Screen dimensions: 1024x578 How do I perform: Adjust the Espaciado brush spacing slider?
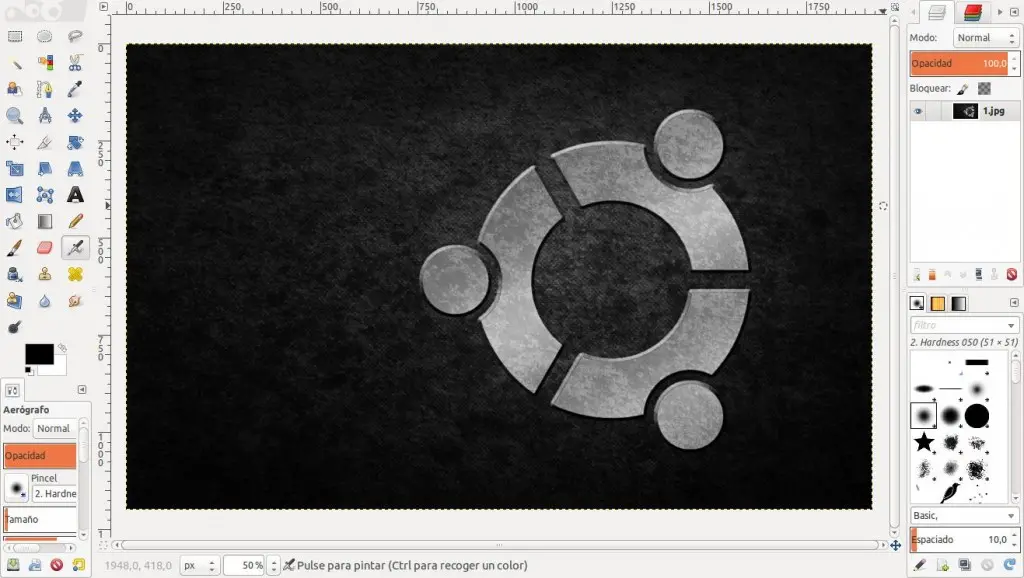pos(964,539)
